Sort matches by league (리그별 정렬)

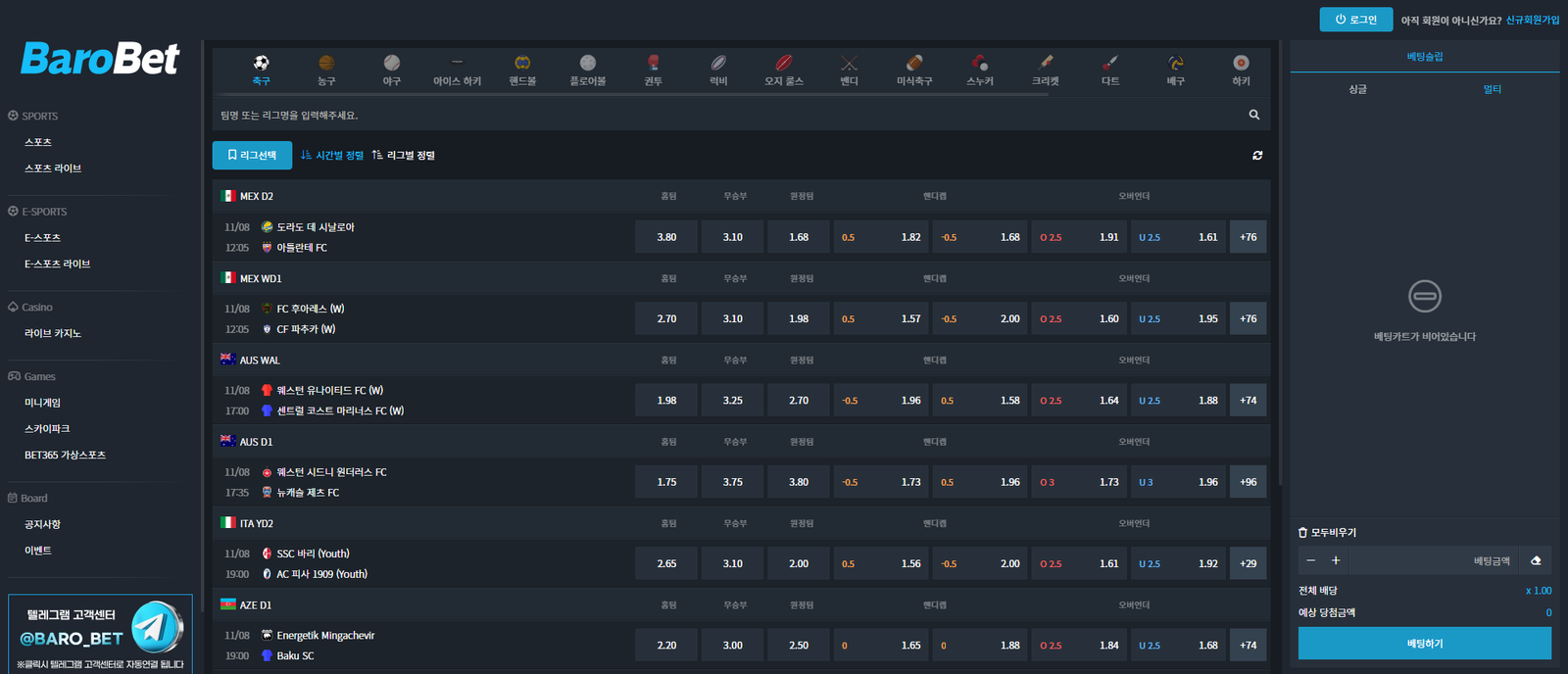click(404, 156)
